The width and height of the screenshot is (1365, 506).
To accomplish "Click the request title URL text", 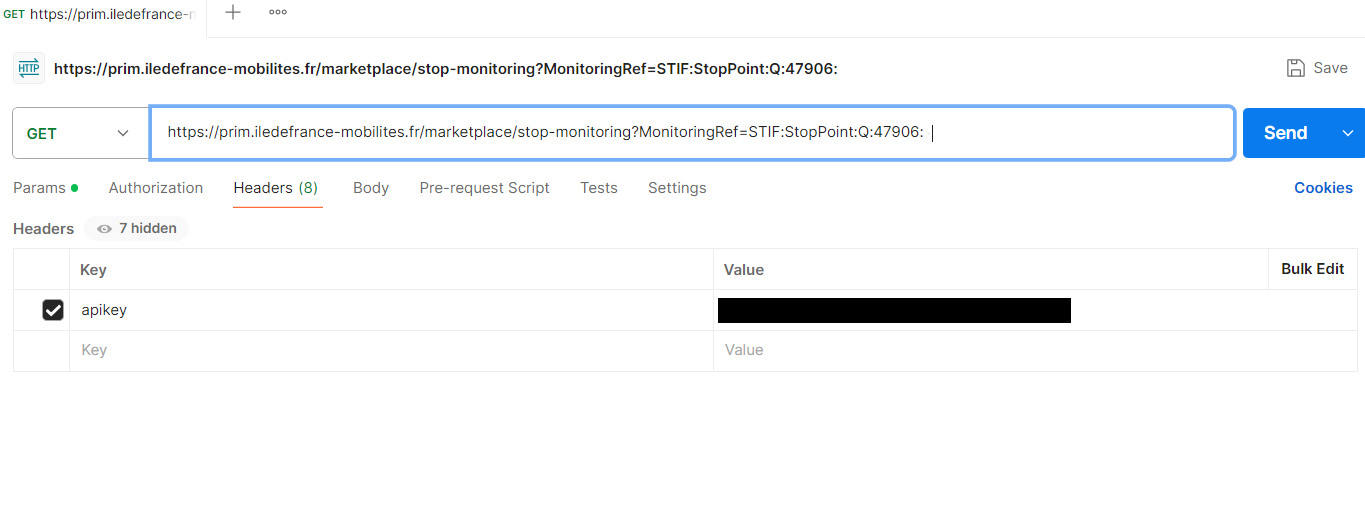I will point(445,69).
